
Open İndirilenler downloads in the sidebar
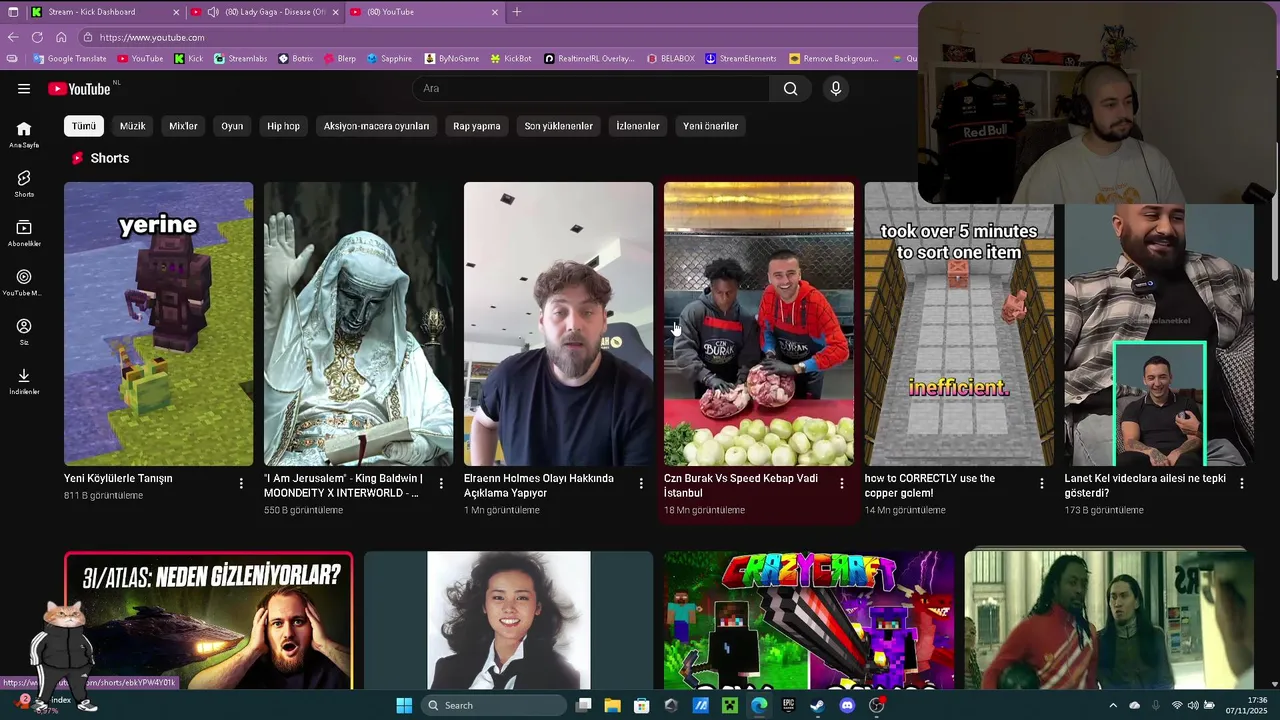click(x=24, y=381)
